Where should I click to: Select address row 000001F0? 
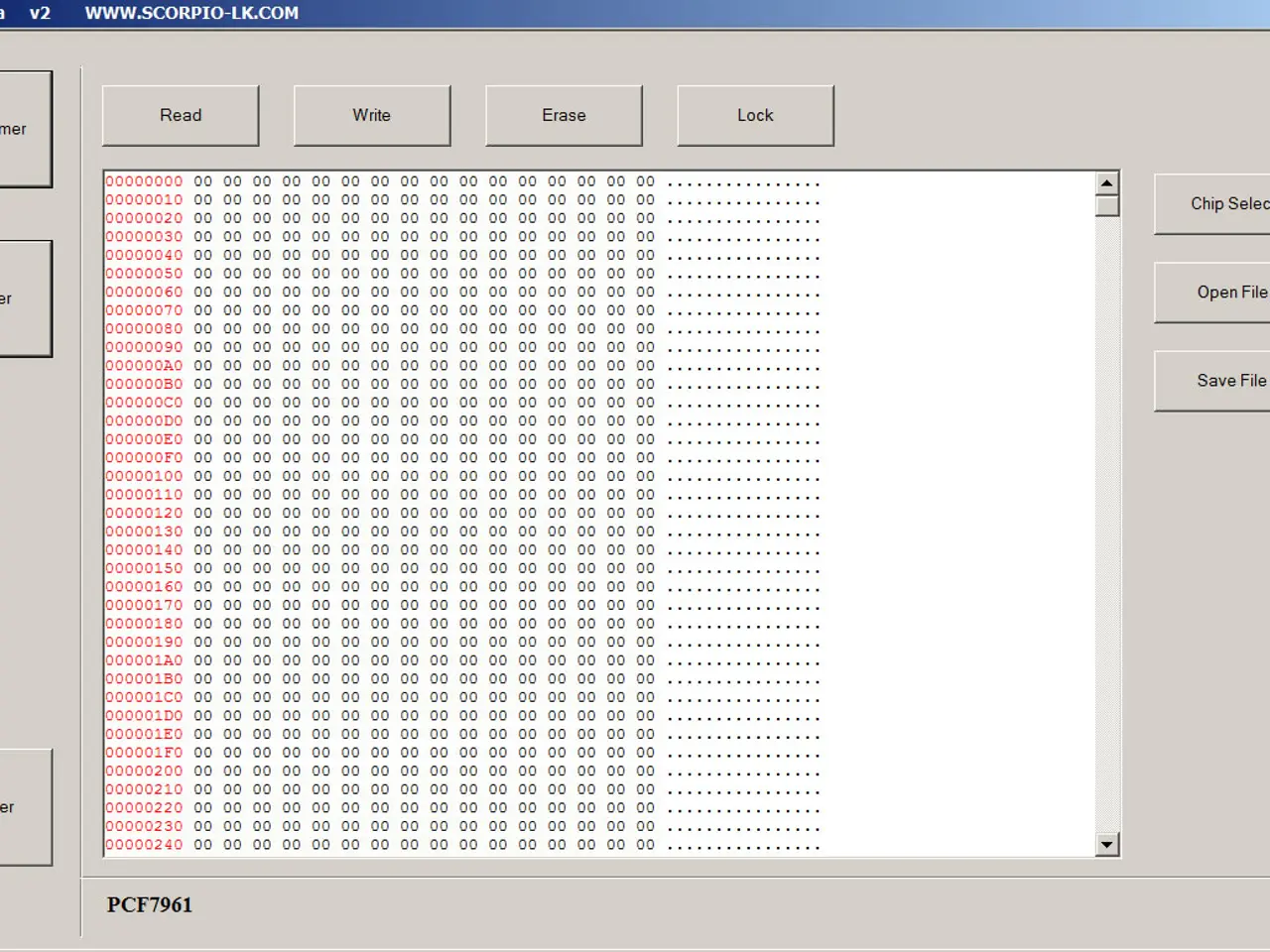463,753
